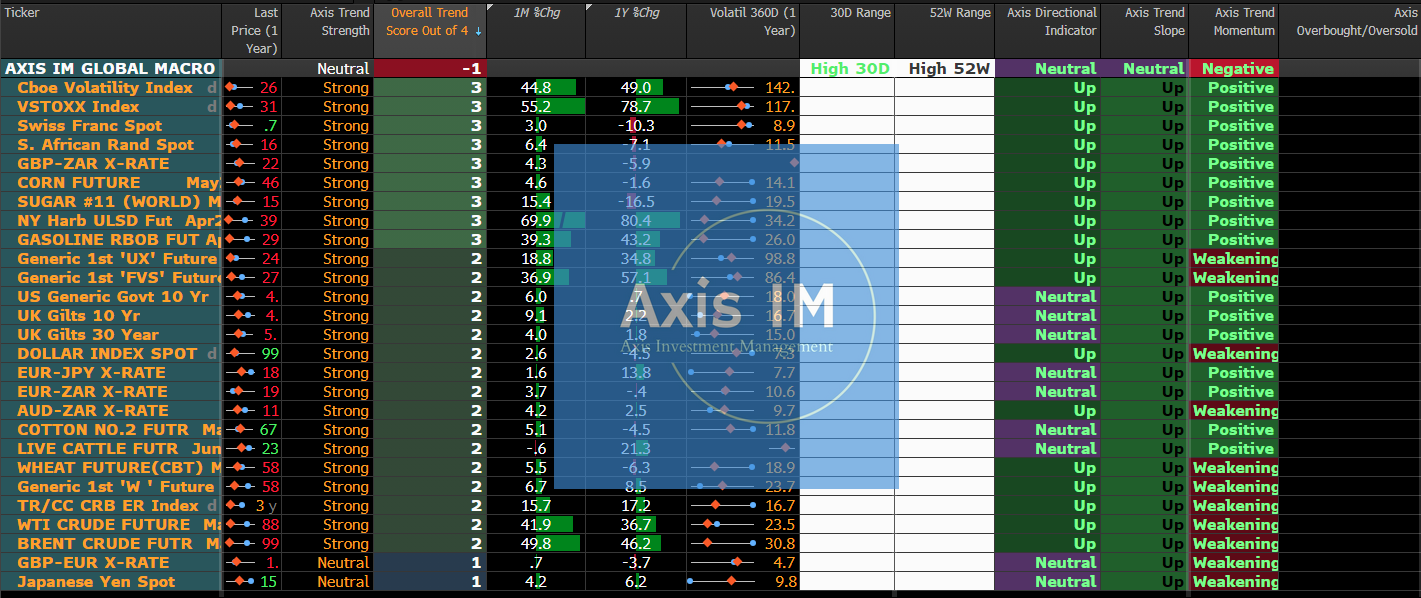This screenshot has height=598, width=1421.
Task: Select the LIVE CATTLE FUTR ticker
Action: 97,449
